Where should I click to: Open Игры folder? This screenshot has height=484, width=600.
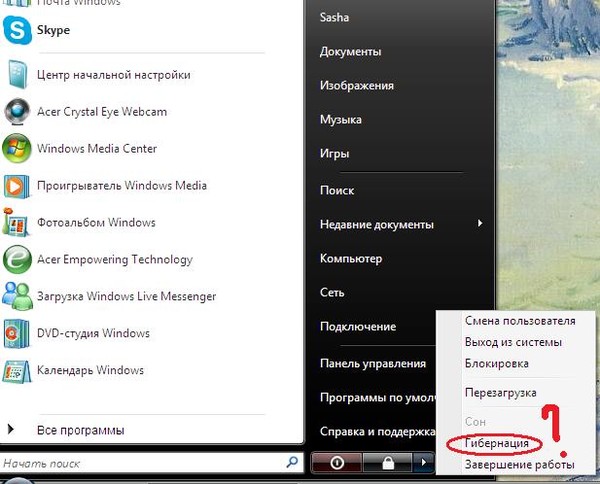[334, 153]
